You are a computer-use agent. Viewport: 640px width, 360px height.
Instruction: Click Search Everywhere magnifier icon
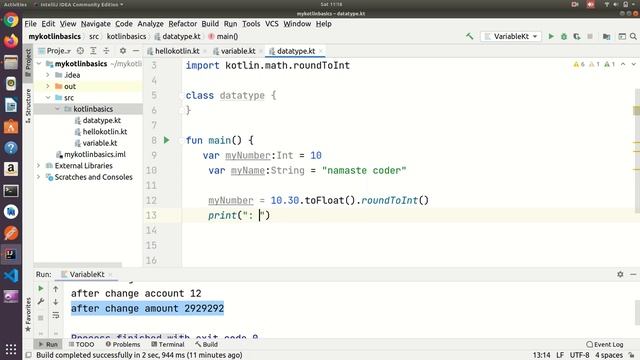[633, 36]
